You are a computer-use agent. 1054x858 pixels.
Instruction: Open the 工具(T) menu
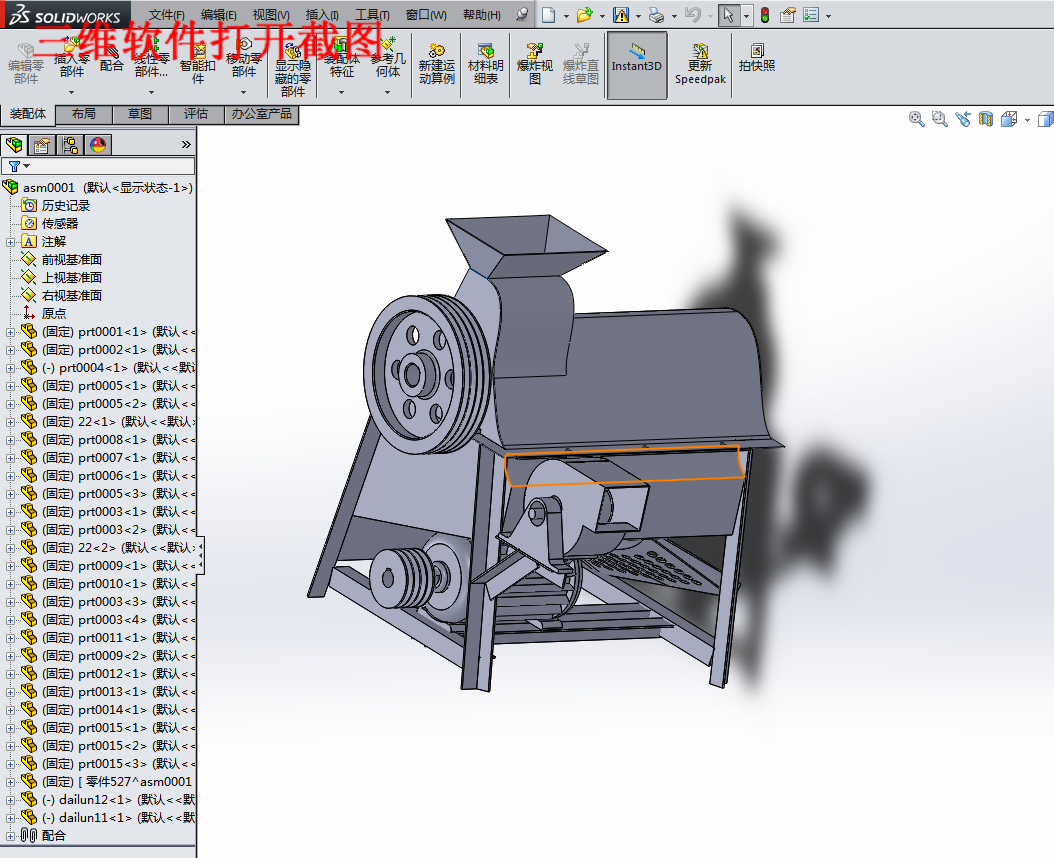pyautogui.click(x=372, y=15)
